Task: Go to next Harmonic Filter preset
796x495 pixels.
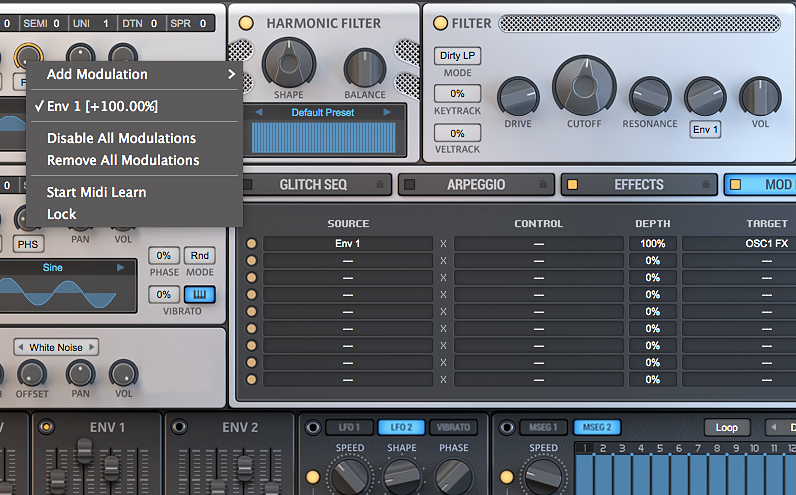Action: 387,112
